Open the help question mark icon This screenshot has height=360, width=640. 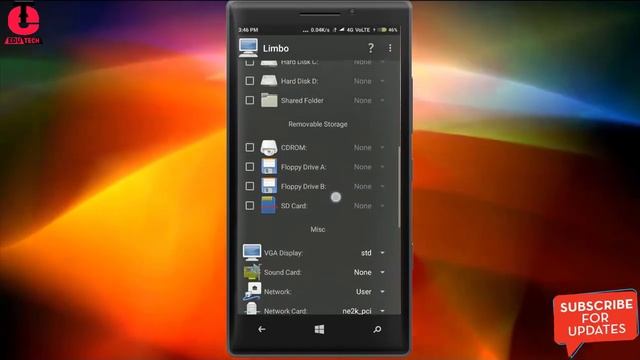click(370, 48)
